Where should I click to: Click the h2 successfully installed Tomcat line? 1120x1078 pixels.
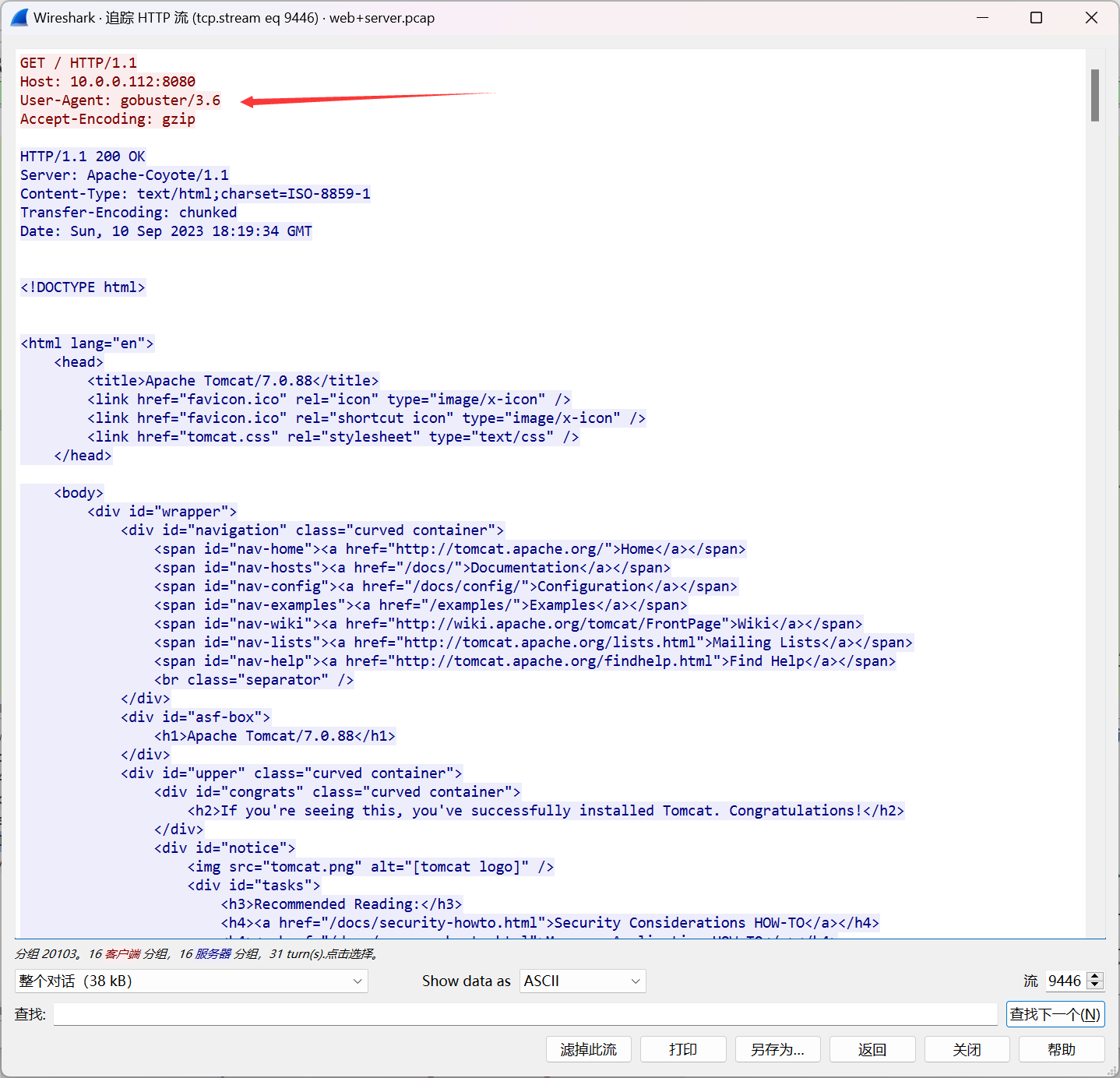(x=546, y=810)
